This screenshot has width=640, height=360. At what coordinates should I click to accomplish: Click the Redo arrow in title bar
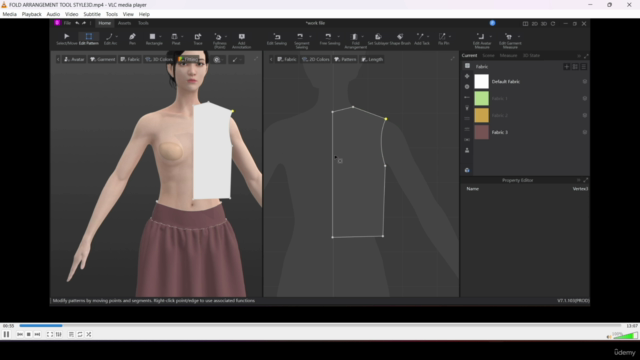click(84, 23)
